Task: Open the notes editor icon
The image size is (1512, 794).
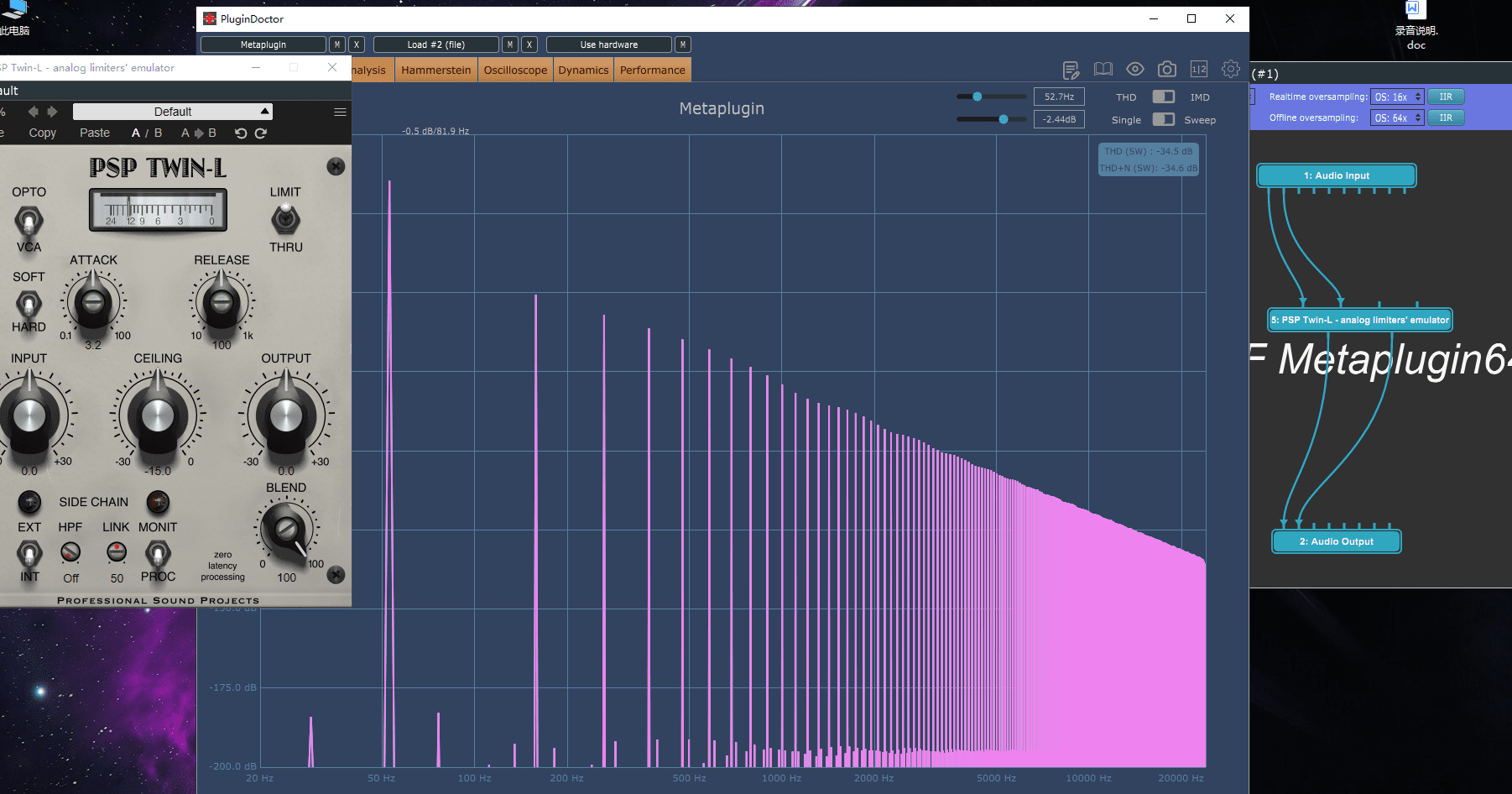Action: (x=1071, y=70)
